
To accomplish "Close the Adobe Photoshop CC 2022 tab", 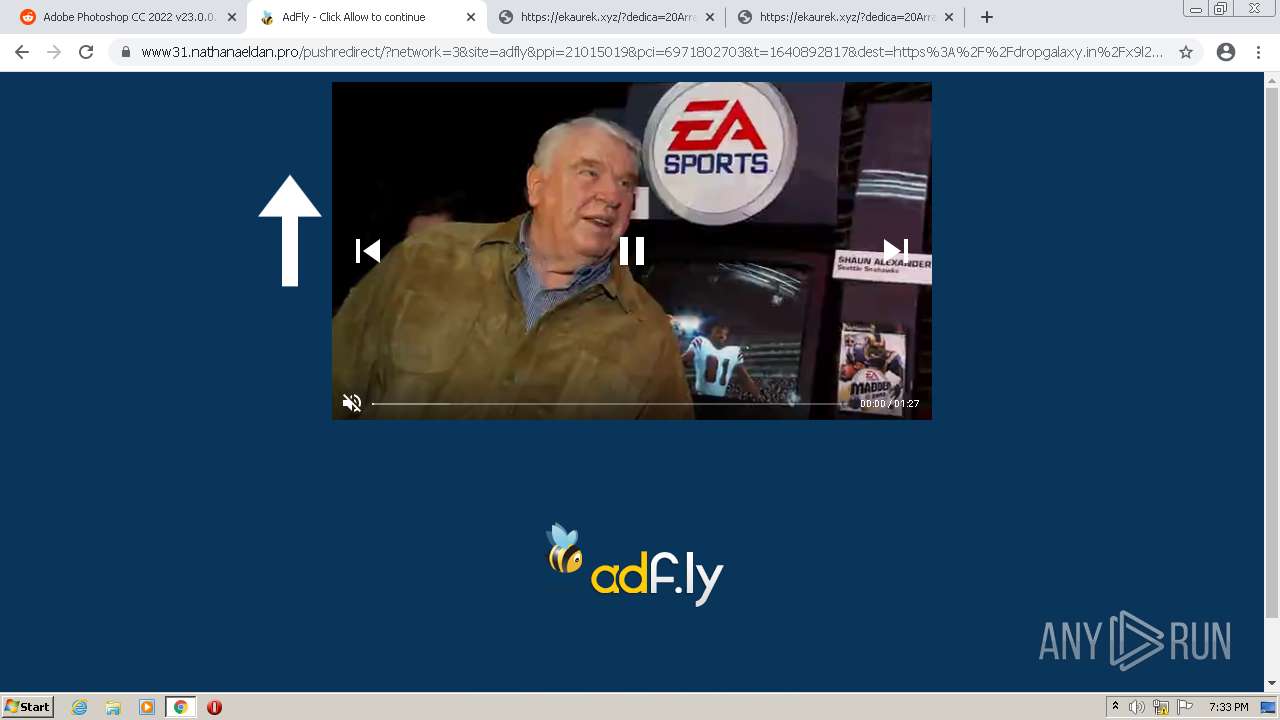I will (232, 17).
